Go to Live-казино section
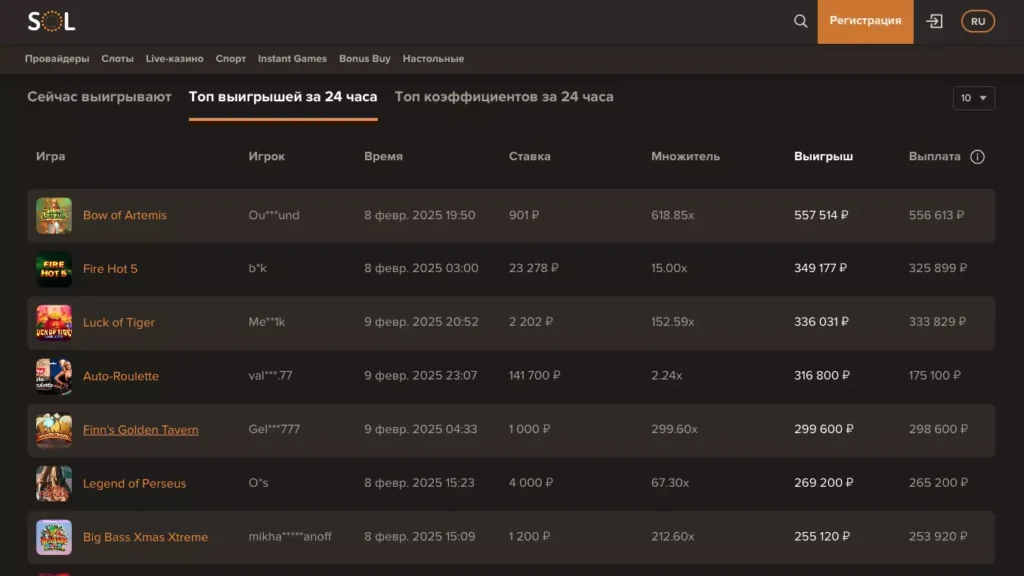 click(x=174, y=59)
